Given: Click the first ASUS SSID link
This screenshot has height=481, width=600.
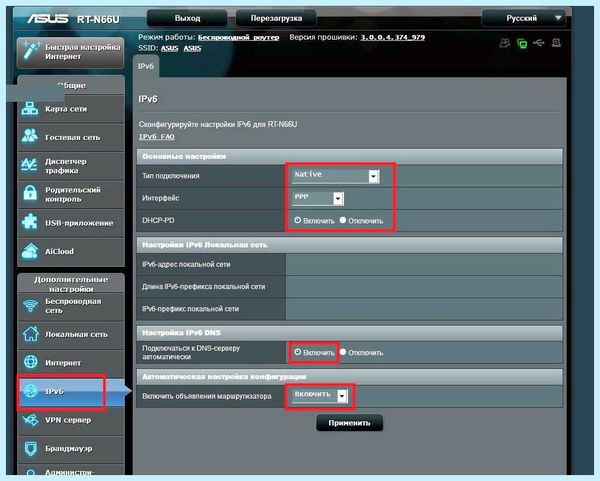Looking at the screenshot, I should (170, 48).
